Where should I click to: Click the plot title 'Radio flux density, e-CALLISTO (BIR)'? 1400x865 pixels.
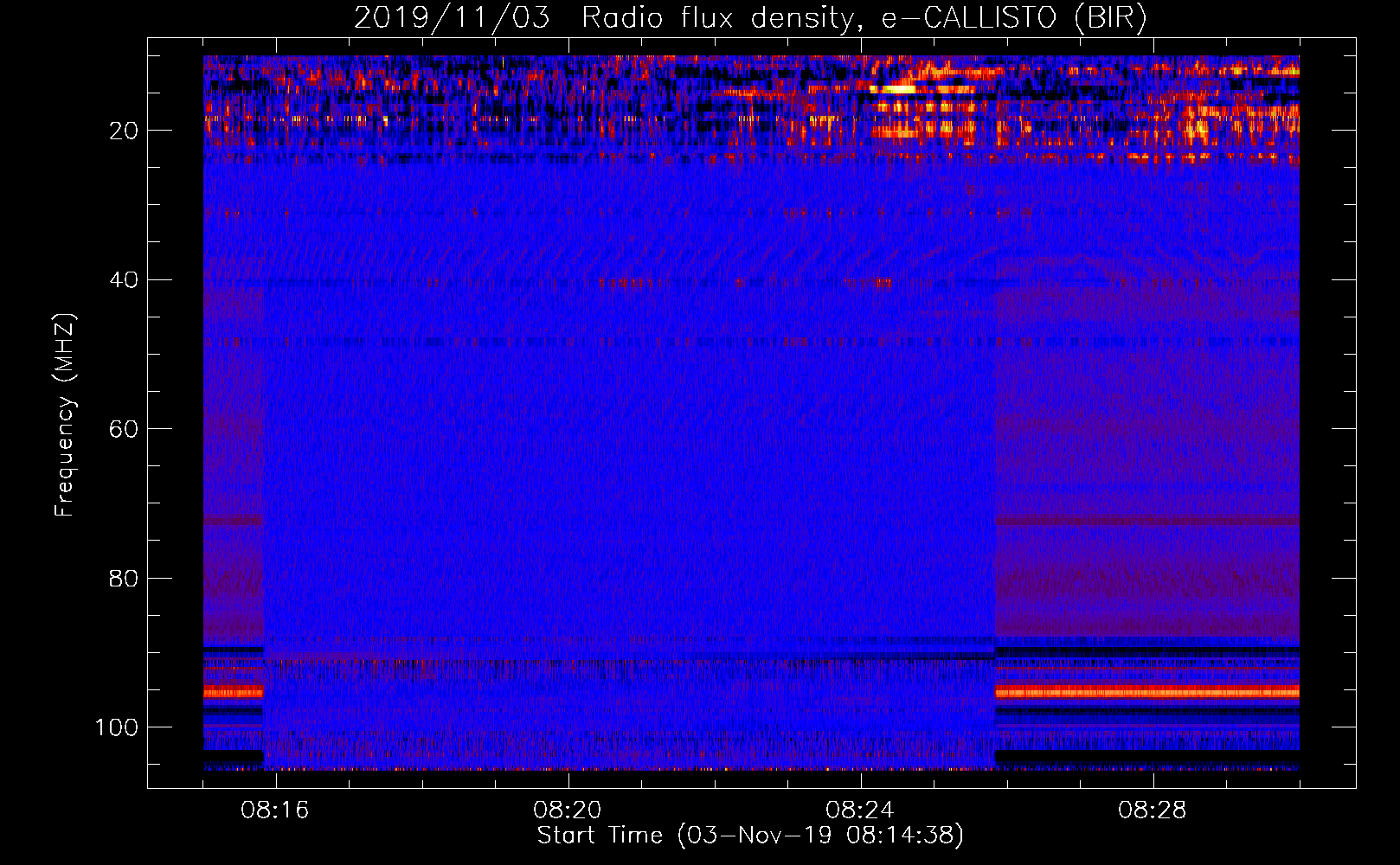point(864,18)
